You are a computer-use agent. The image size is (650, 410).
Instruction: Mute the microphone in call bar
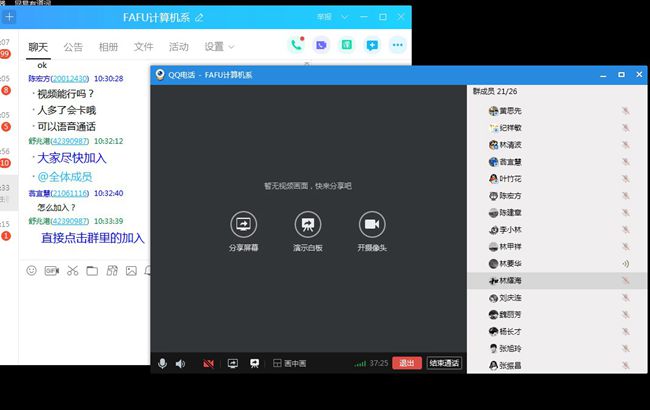[162, 363]
